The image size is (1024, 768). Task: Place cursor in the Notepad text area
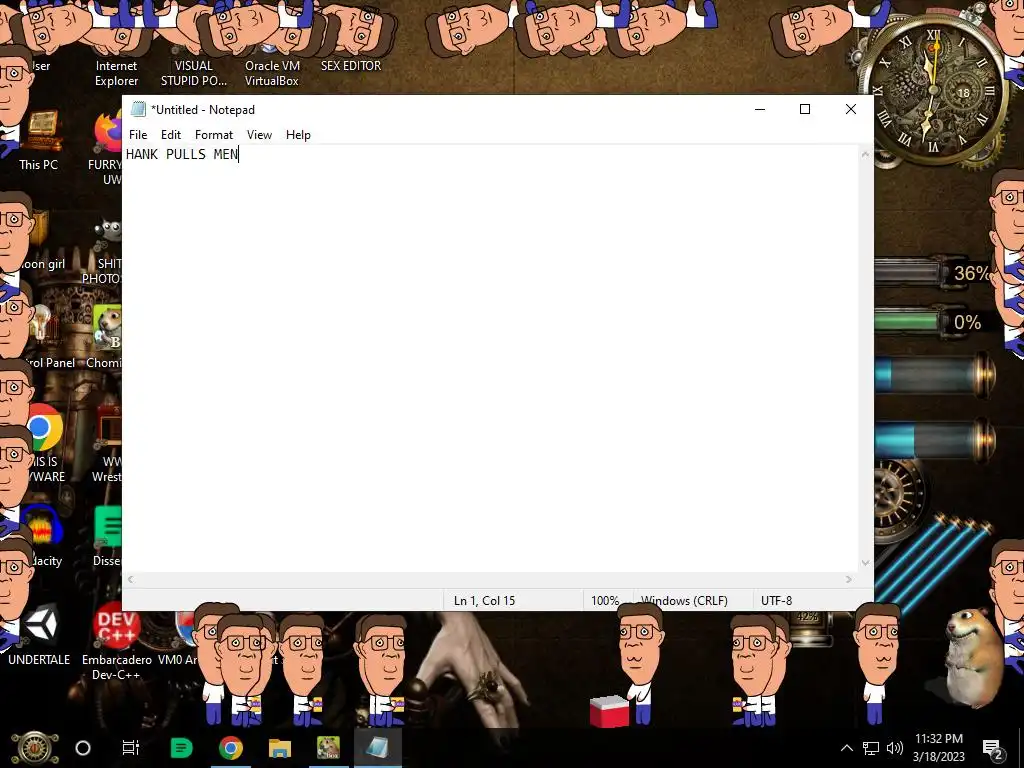point(490,359)
